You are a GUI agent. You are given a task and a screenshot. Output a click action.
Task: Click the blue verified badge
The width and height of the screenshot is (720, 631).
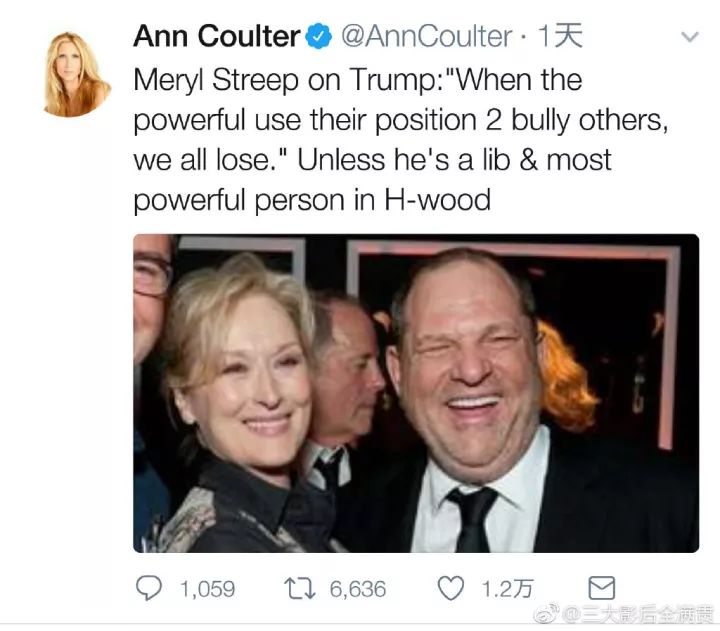pyautogui.click(x=319, y=37)
